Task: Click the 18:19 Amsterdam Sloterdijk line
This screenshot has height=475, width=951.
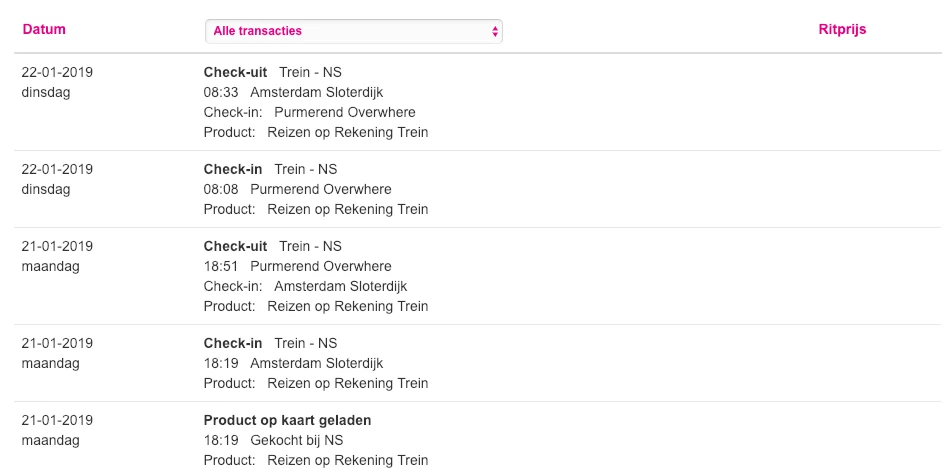Action: coord(293,363)
